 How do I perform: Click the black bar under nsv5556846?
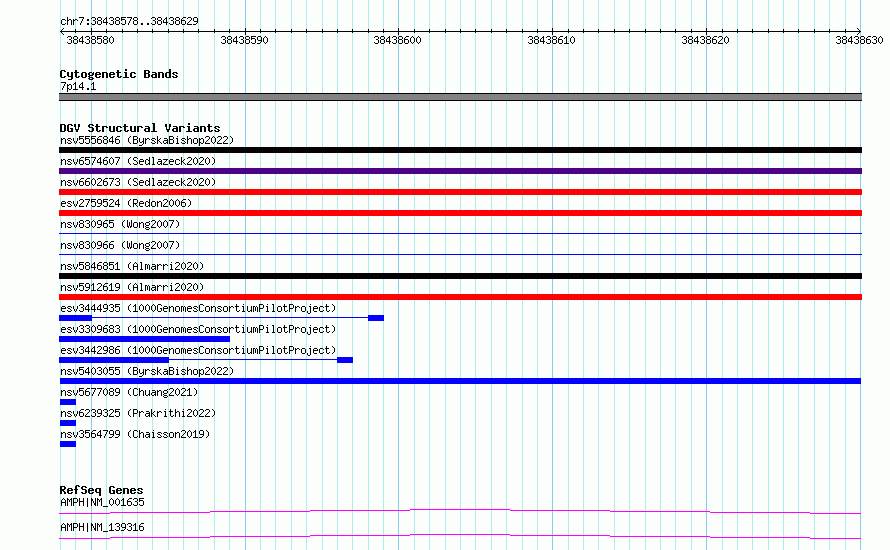[x=460, y=150]
